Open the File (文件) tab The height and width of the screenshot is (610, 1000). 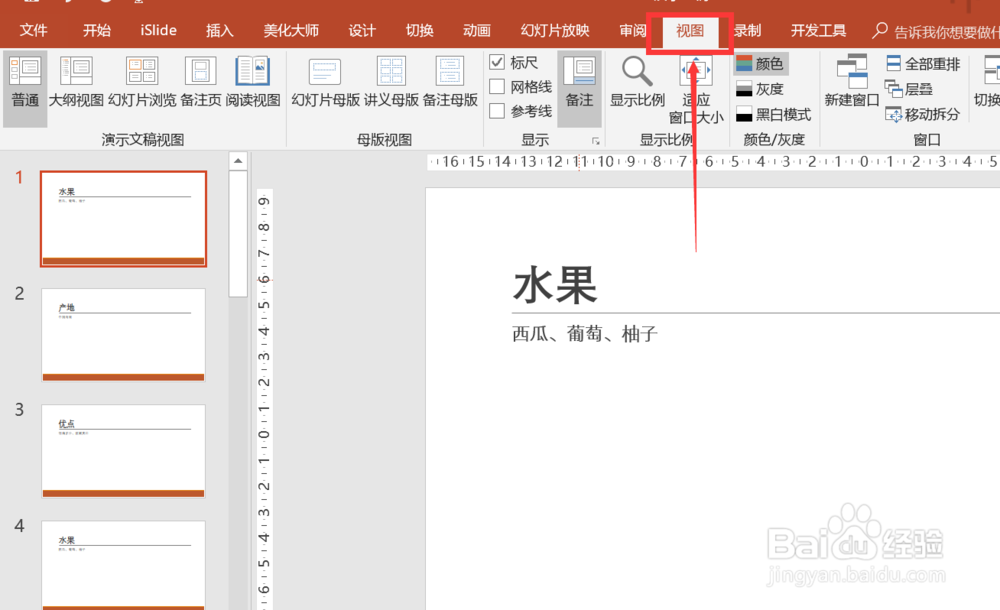coord(33,30)
